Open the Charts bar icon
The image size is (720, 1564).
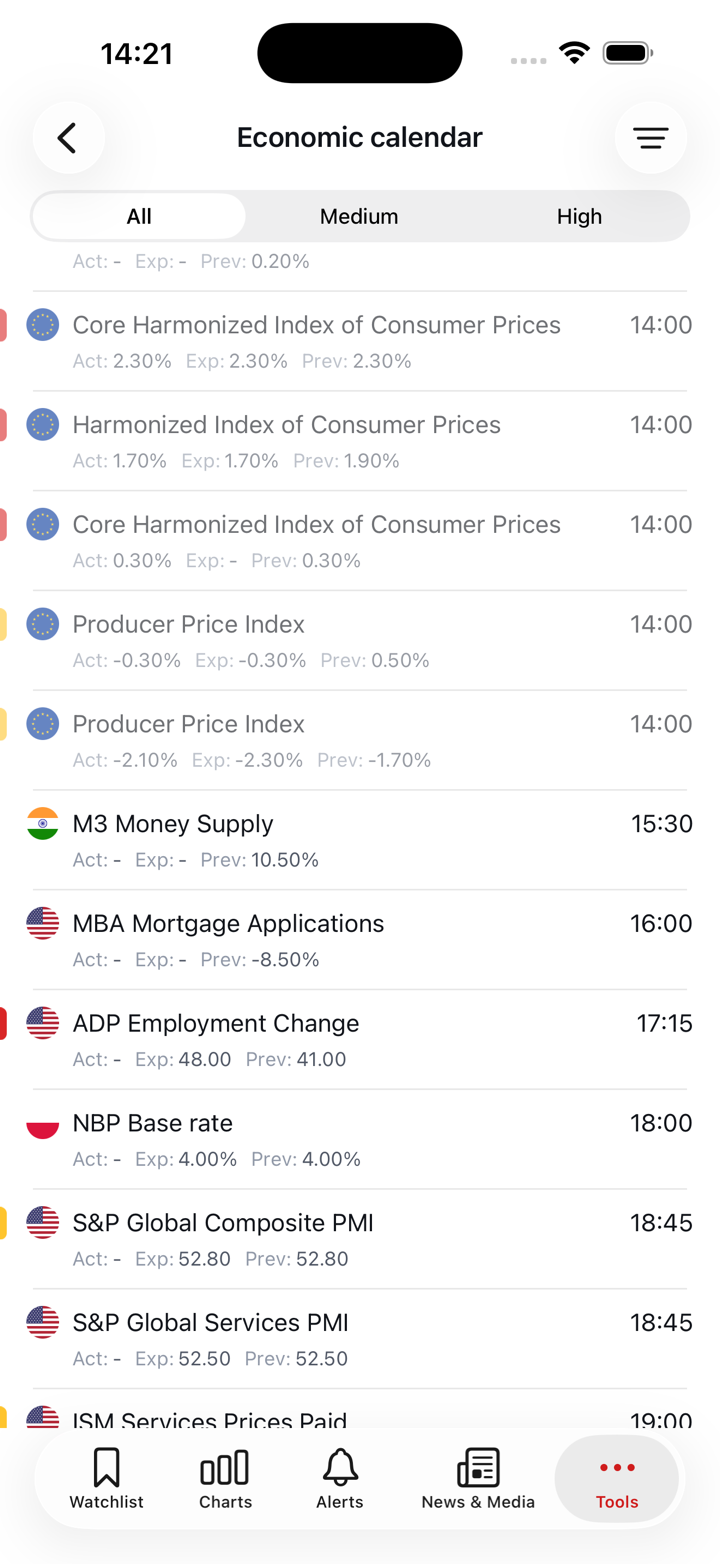[x=225, y=1468]
